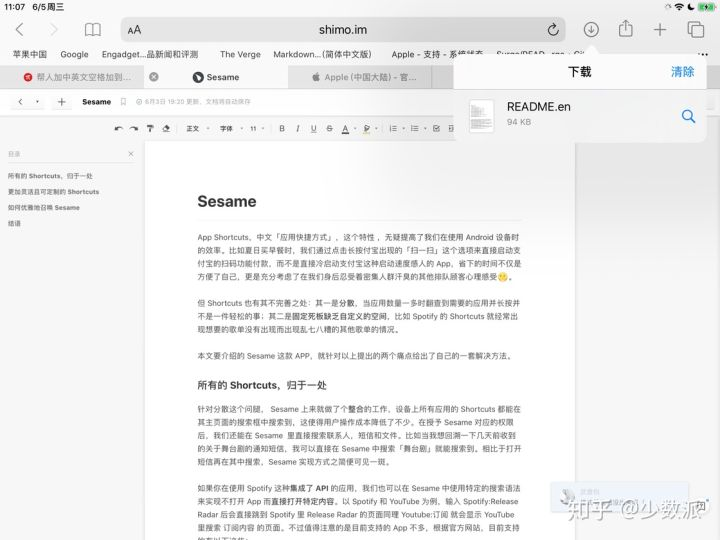Open the Safari share sheet
The image size is (720, 540).
[625, 29]
